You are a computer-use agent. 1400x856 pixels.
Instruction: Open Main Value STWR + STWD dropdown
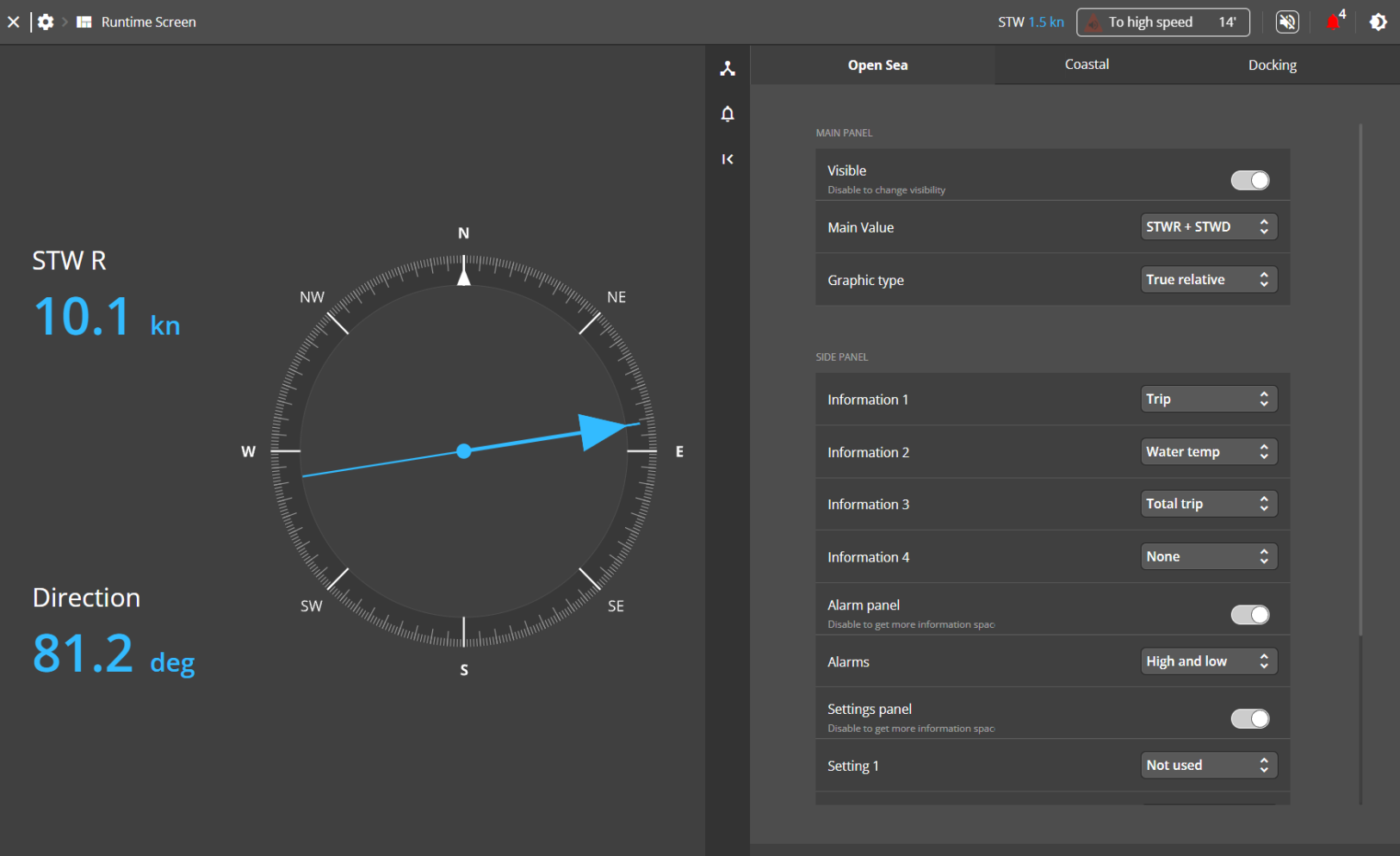click(x=1209, y=227)
